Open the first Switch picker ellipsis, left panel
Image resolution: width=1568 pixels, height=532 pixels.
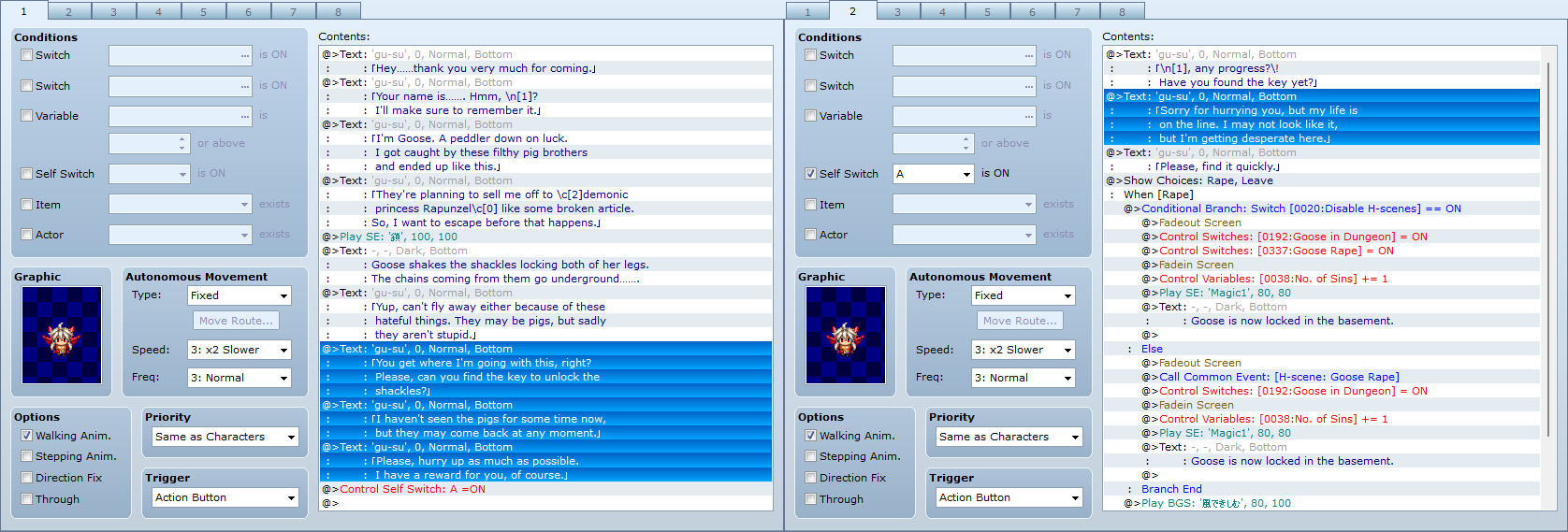(245, 55)
